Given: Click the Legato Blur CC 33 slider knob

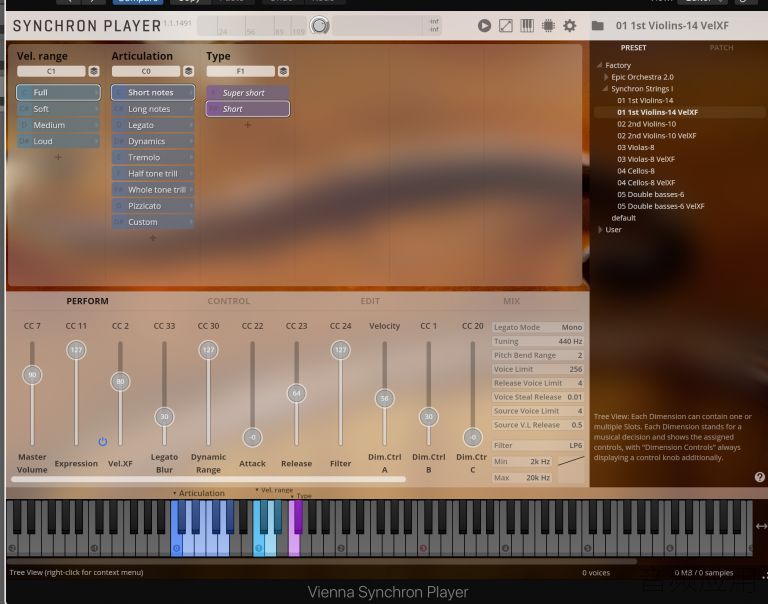Looking at the screenshot, I should coord(164,417).
